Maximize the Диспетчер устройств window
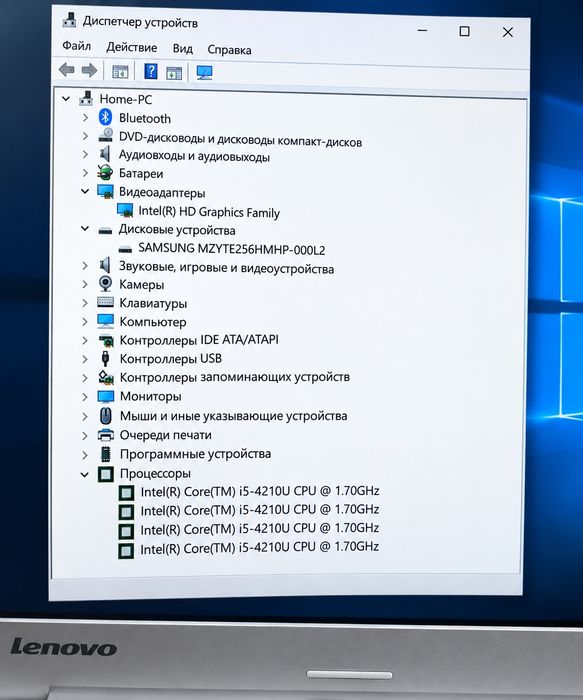The width and height of the screenshot is (583, 700). pyautogui.click(x=464, y=31)
